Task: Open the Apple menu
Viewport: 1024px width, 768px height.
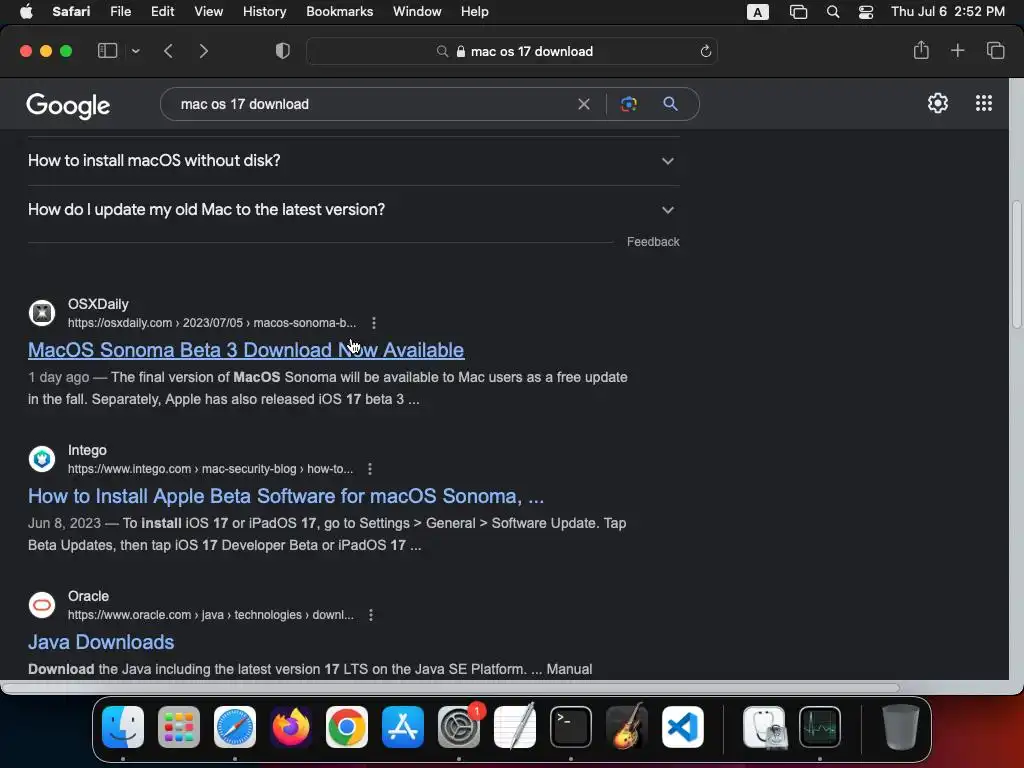Action: [x=26, y=12]
